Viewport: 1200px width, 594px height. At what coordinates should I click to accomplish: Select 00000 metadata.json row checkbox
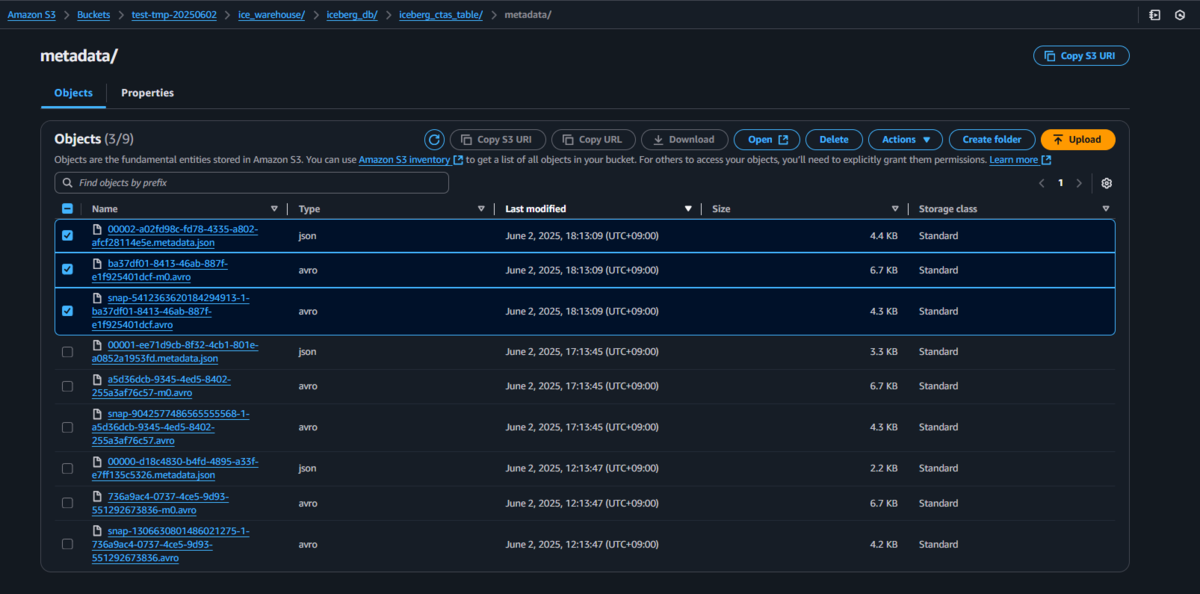tap(67, 468)
